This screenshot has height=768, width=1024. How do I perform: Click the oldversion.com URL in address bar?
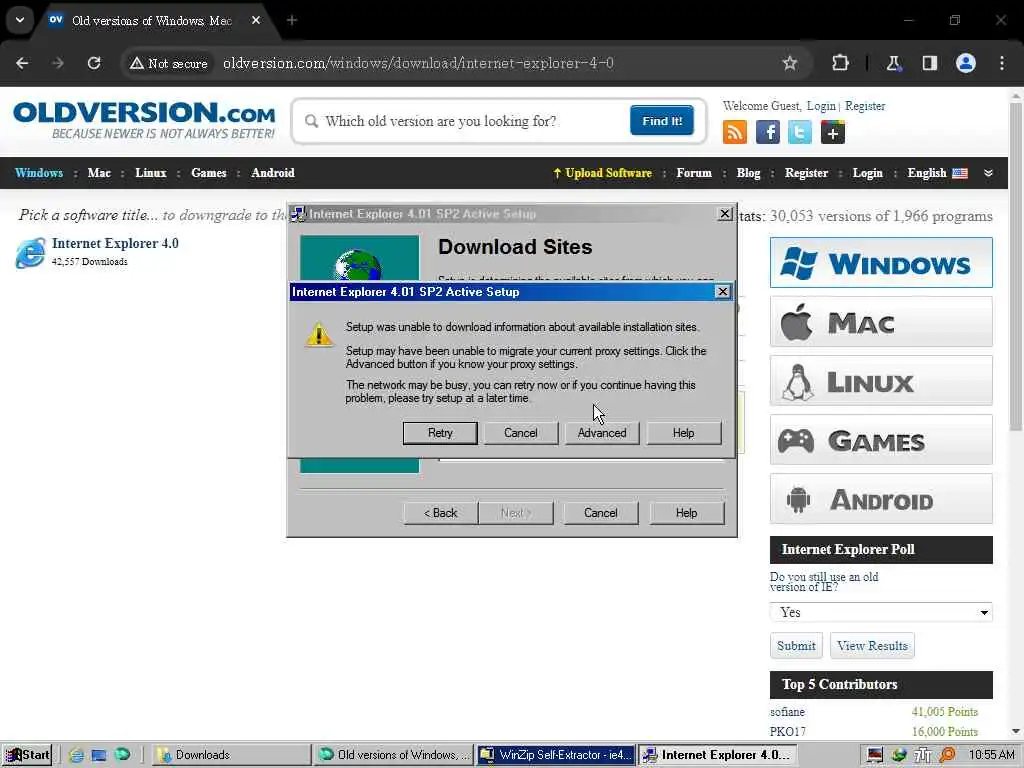418,63
